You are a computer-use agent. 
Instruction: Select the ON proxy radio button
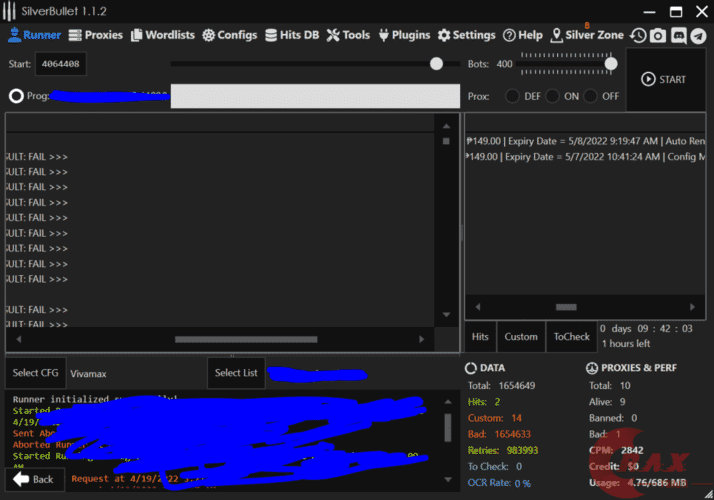[x=552, y=96]
